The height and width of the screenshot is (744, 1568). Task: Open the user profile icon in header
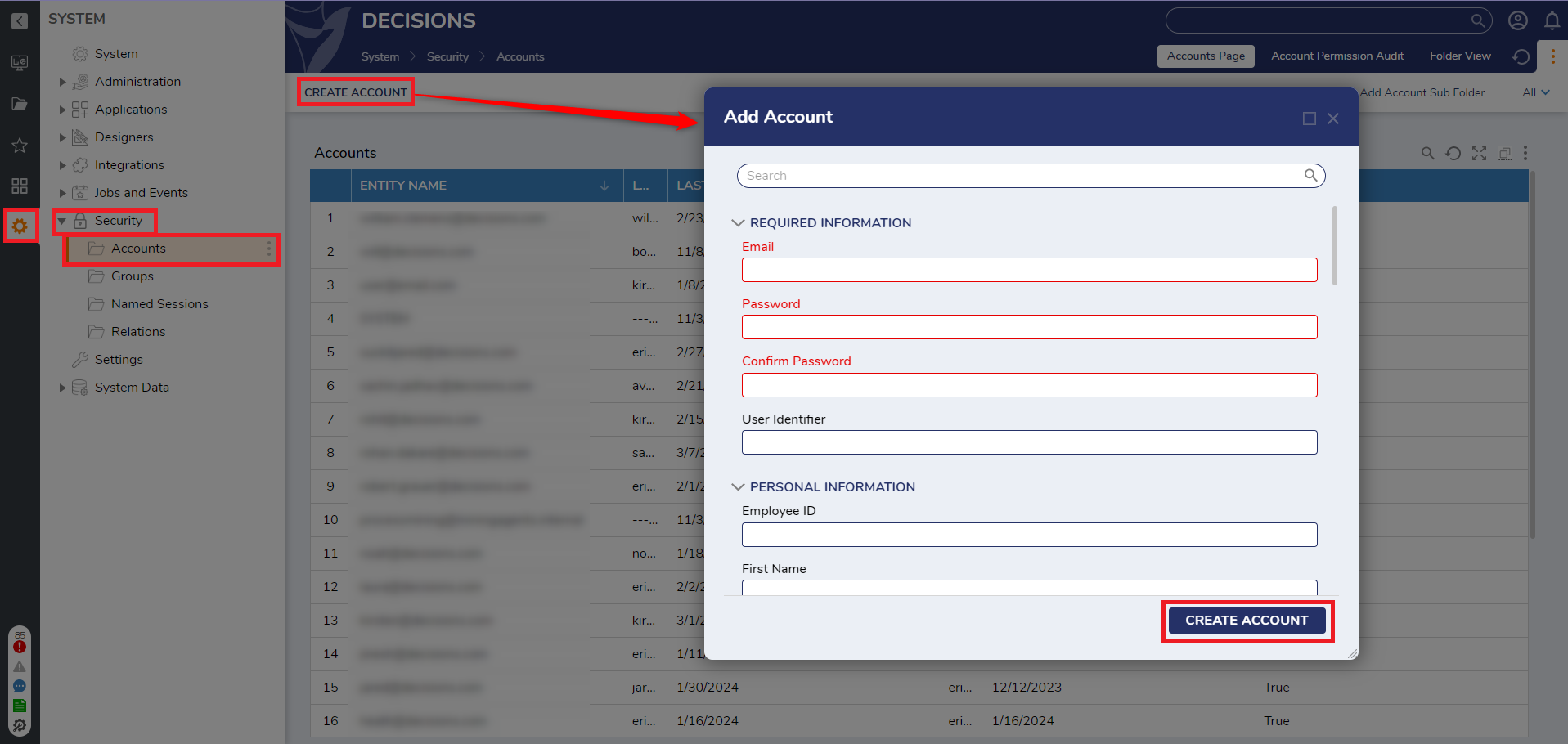[1518, 20]
